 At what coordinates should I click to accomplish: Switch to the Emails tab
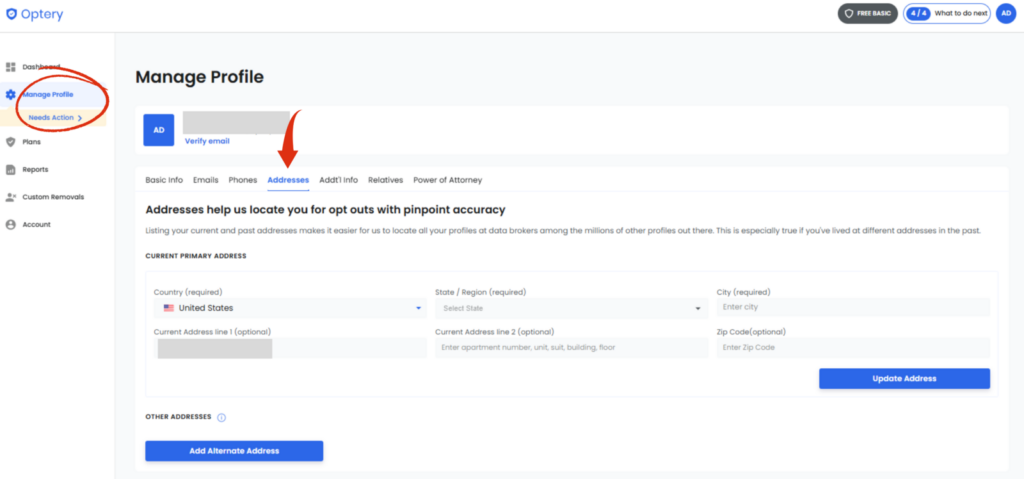click(206, 180)
